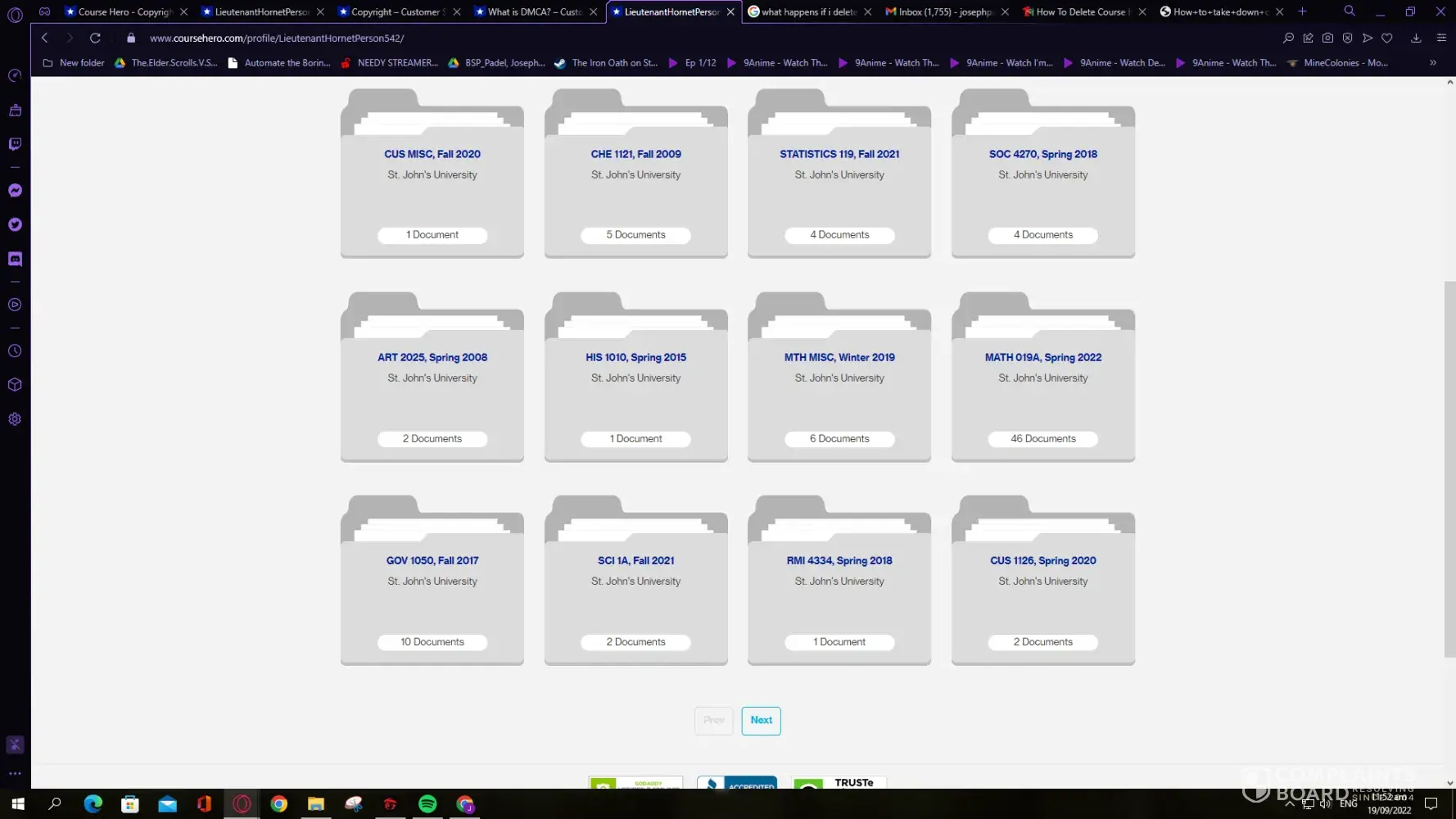Expand hidden system tray icons
Screen dimensions: 1456x819
pyautogui.click(x=1289, y=804)
